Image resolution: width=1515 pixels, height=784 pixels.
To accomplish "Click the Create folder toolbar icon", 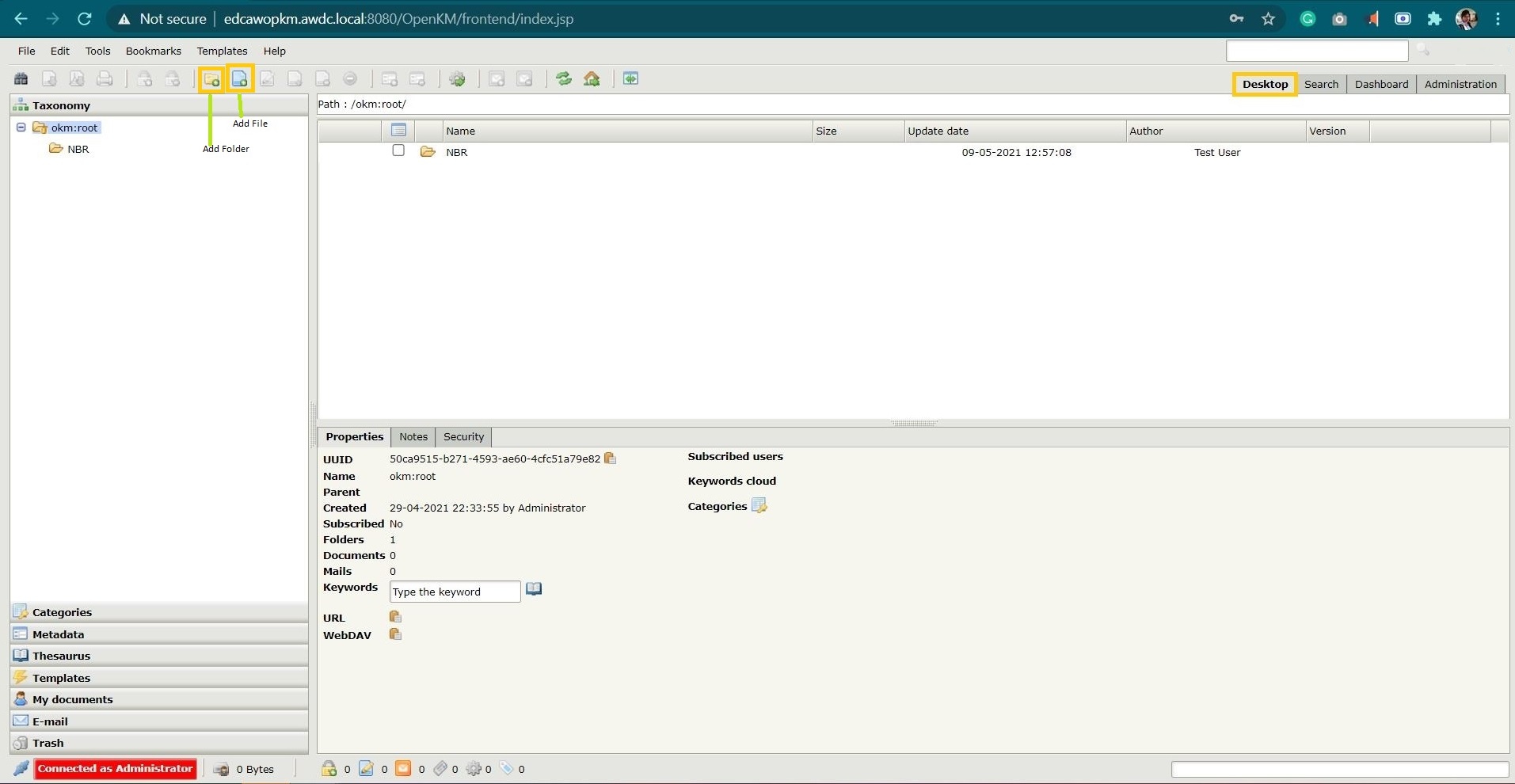I will (x=211, y=78).
